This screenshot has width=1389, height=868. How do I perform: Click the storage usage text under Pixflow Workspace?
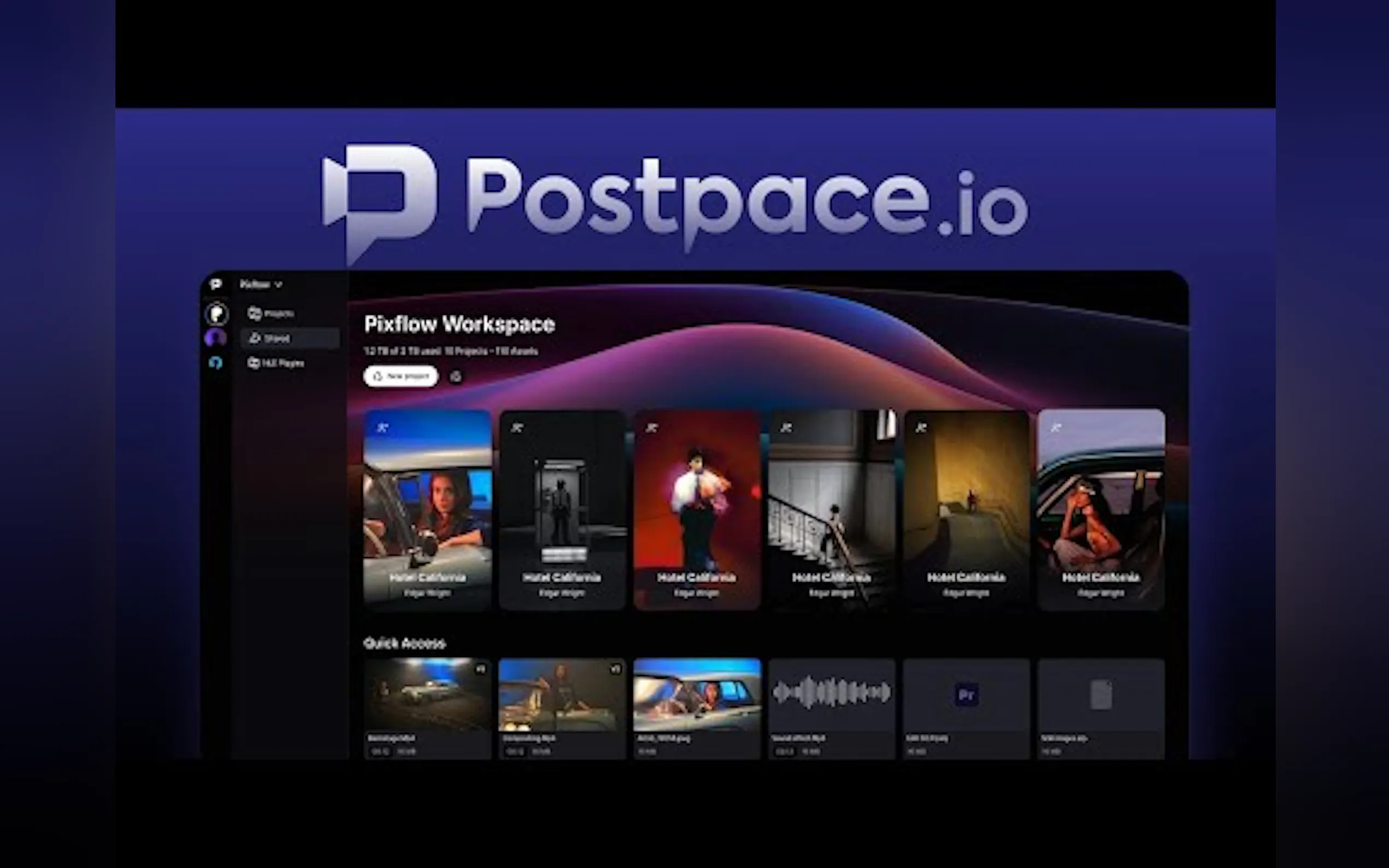451,351
